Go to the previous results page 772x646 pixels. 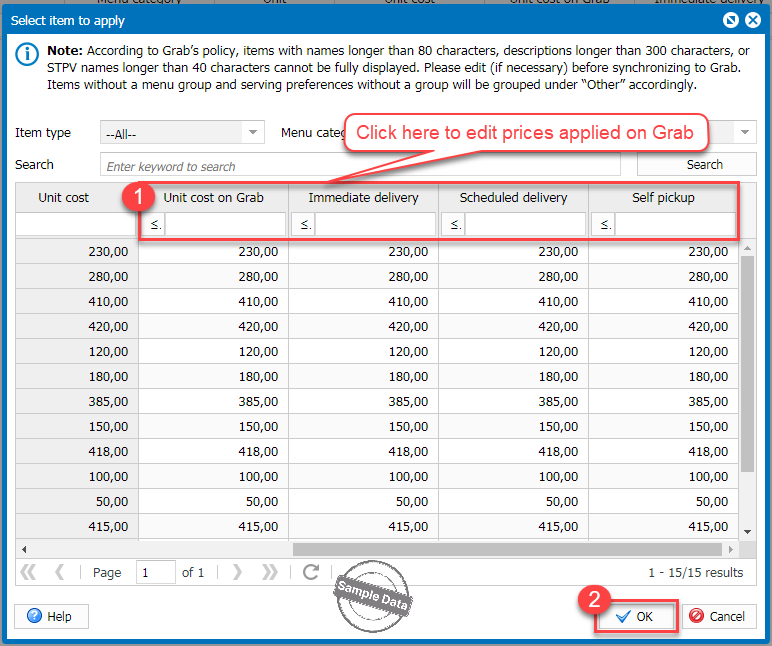[x=60, y=572]
